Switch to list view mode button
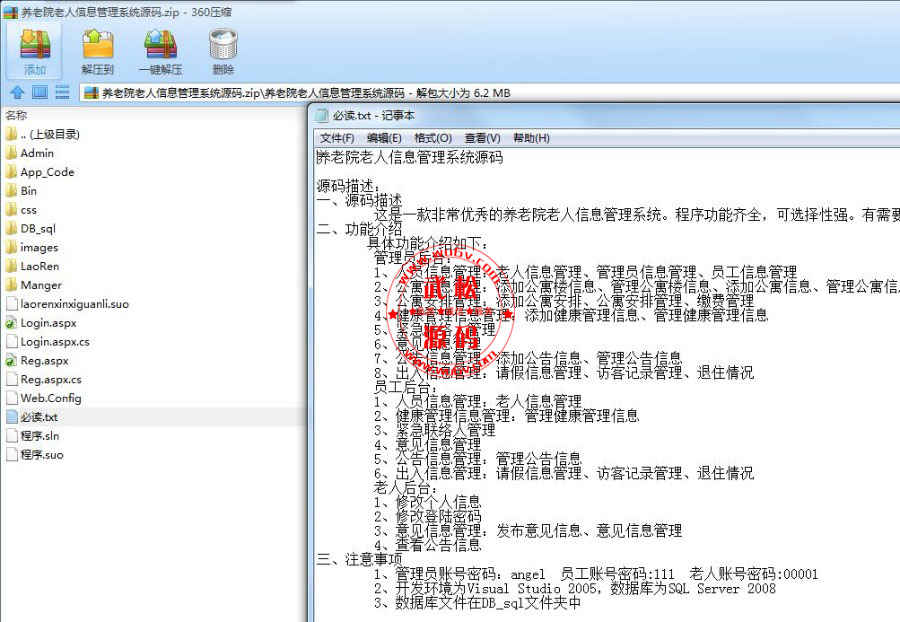Image resolution: width=900 pixels, height=622 pixels. [x=62, y=92]
